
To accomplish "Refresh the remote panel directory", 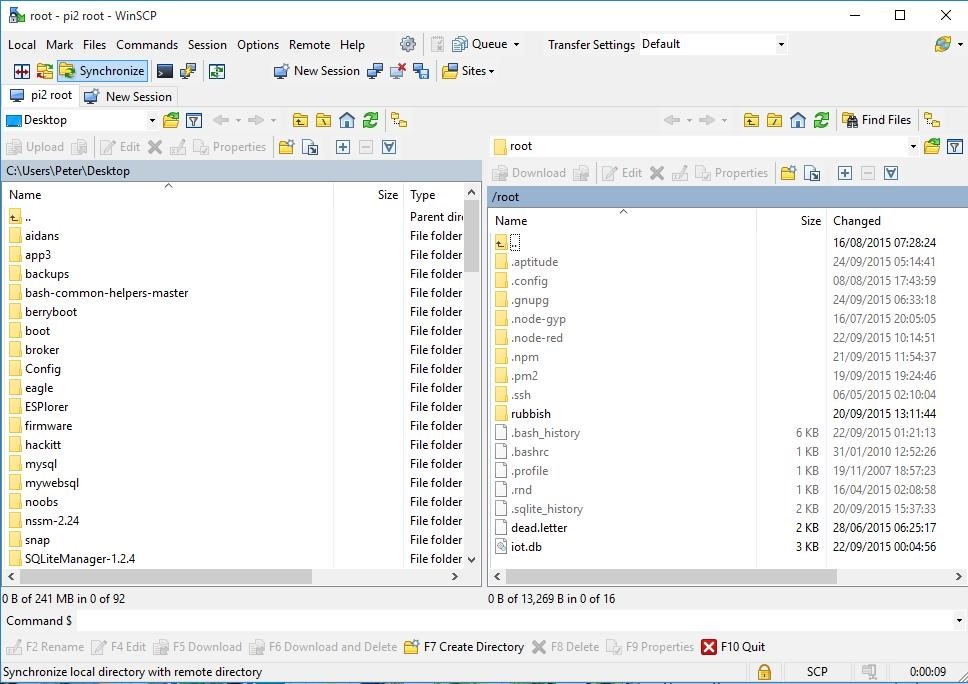I will 821,120.
